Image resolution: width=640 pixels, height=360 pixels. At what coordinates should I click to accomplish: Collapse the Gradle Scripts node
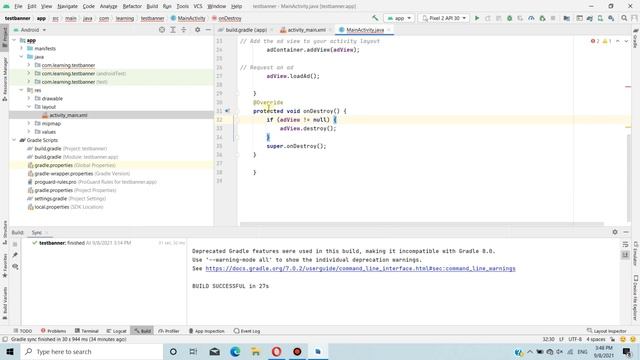coord(14,140)
